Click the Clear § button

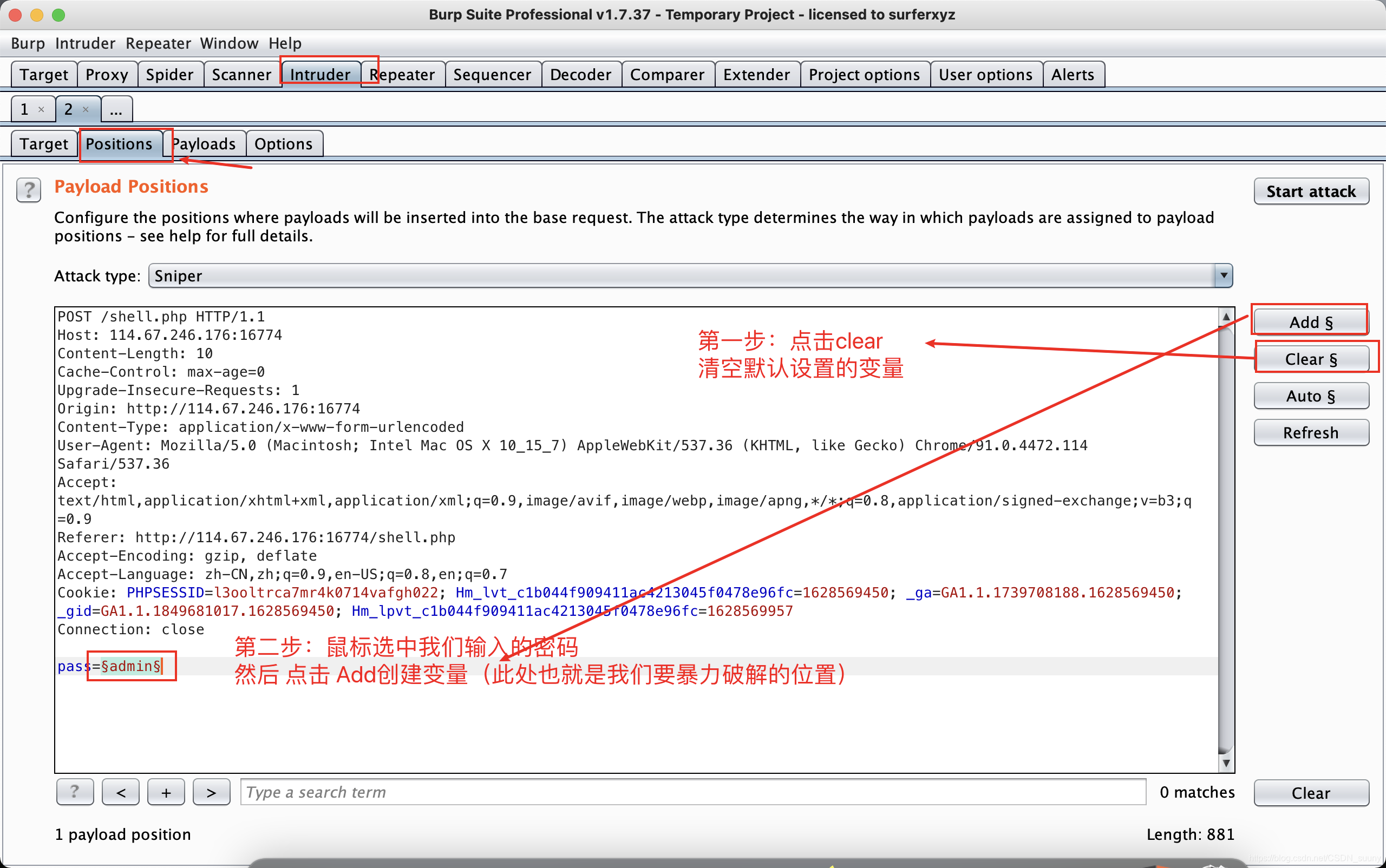[x=1311, y=359]
